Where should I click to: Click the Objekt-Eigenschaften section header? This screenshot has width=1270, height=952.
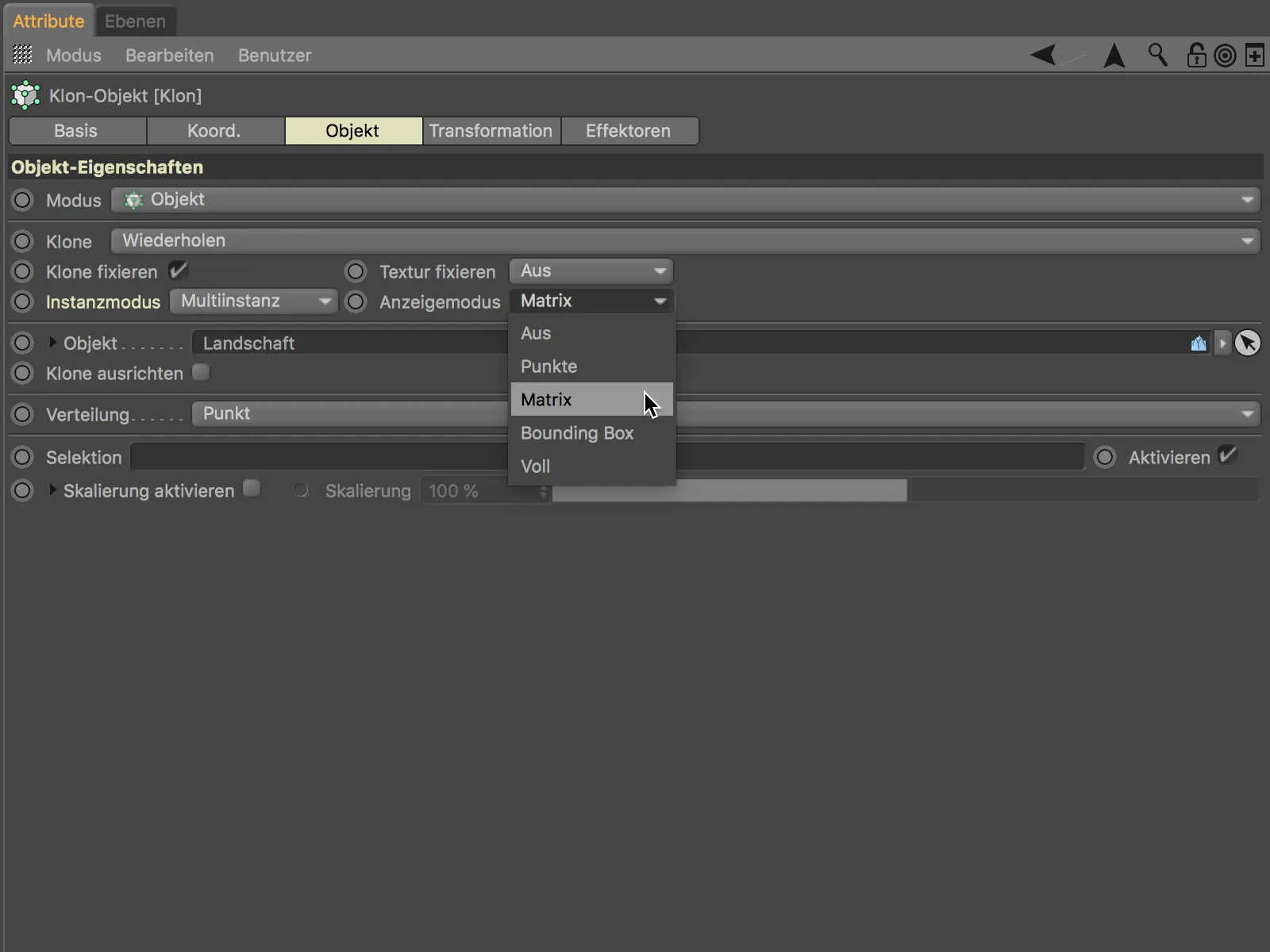pos(635,167)
